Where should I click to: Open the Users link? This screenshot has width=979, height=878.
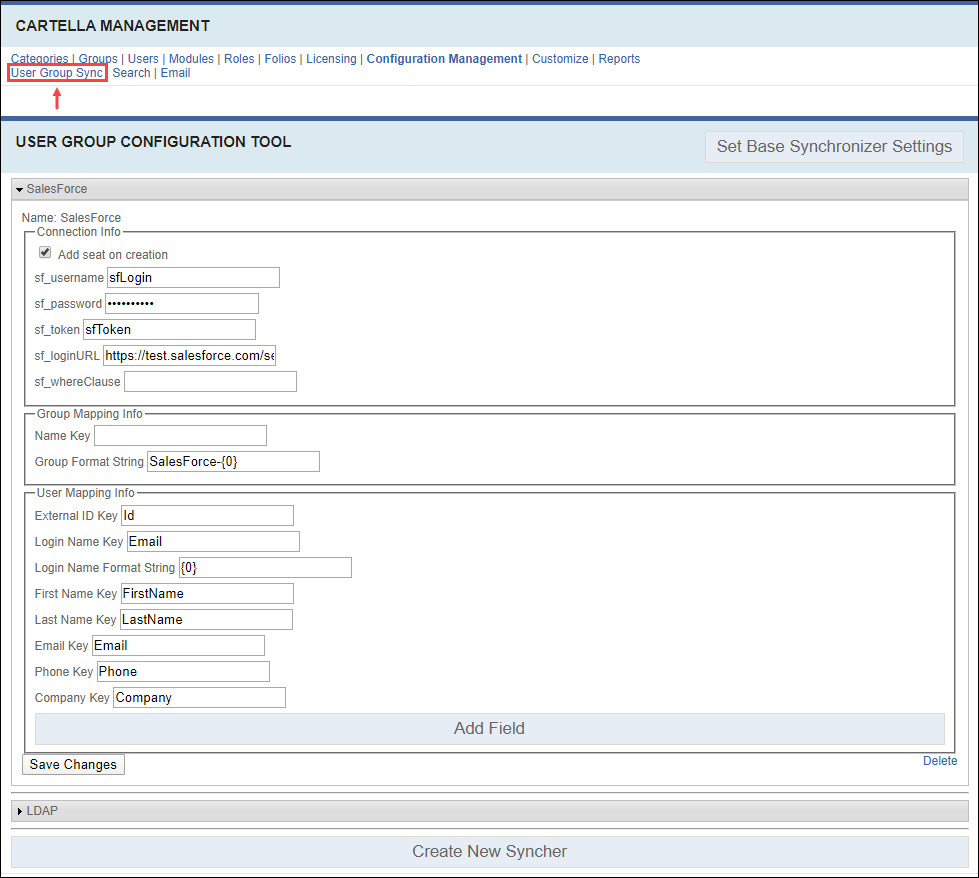[143, 59]
